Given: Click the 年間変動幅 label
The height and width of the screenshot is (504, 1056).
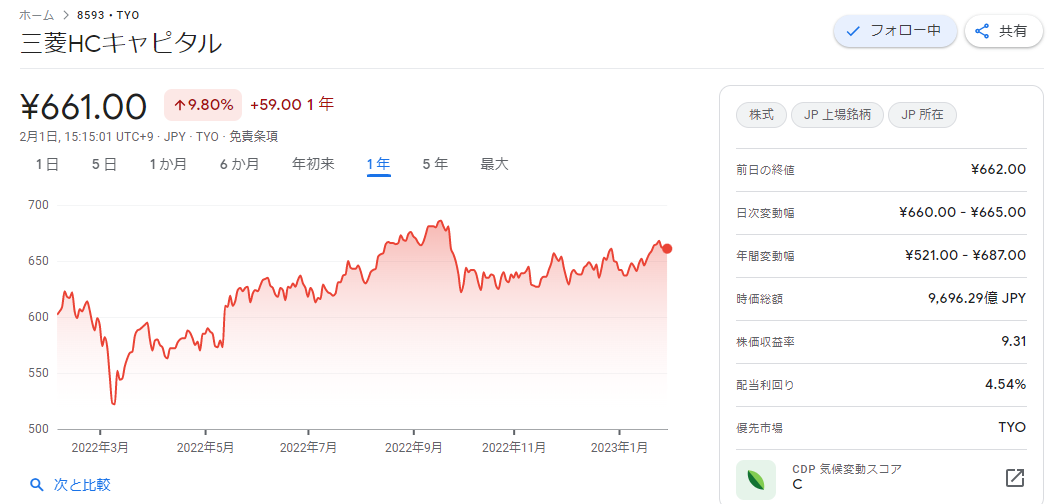Looking at the screenshot, I should click(x=766, y=256).
